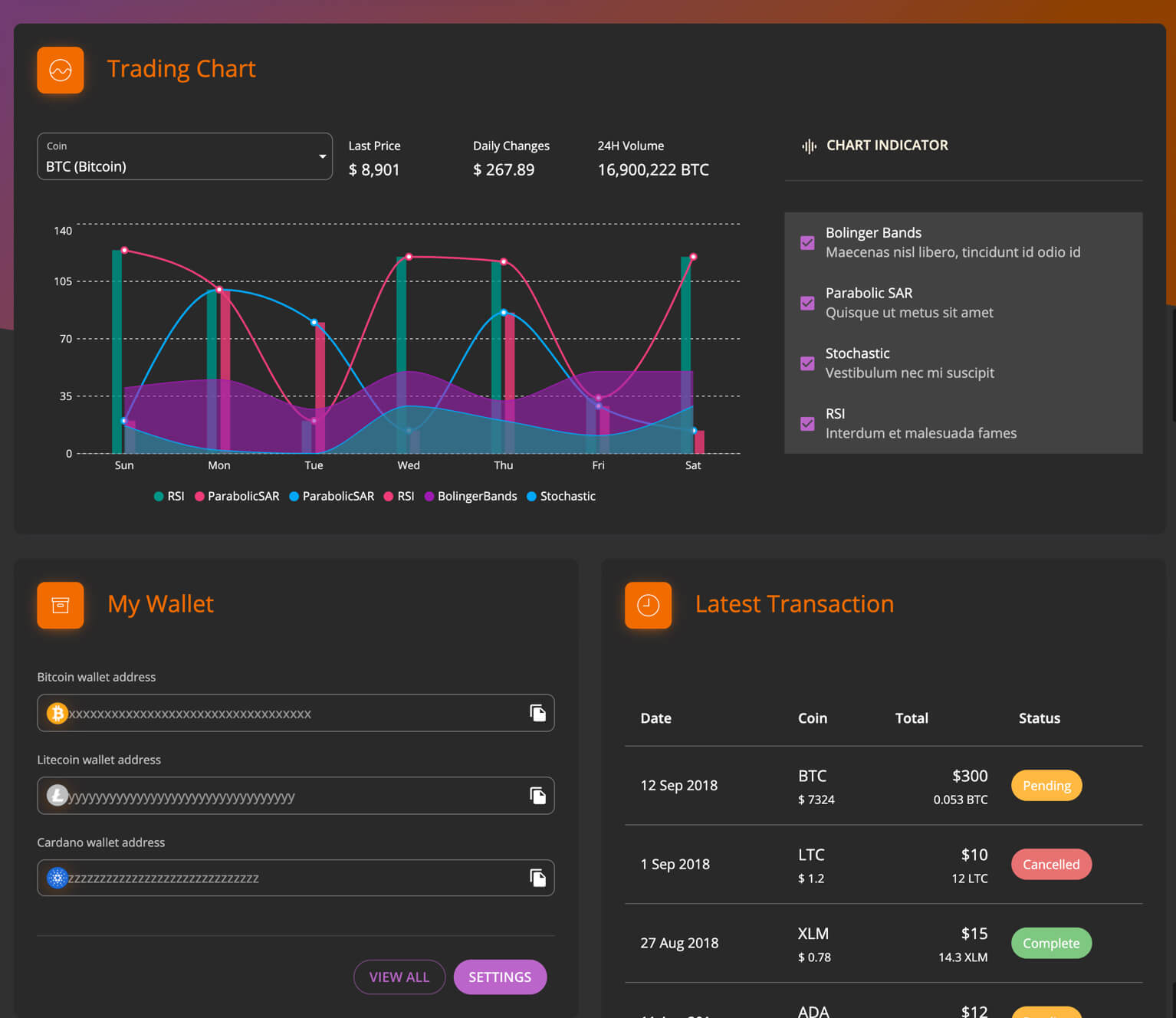Screen dimensions: 1176x1018
Task: Copy the Cardano wallet address
Action: [x=538, y=878]
